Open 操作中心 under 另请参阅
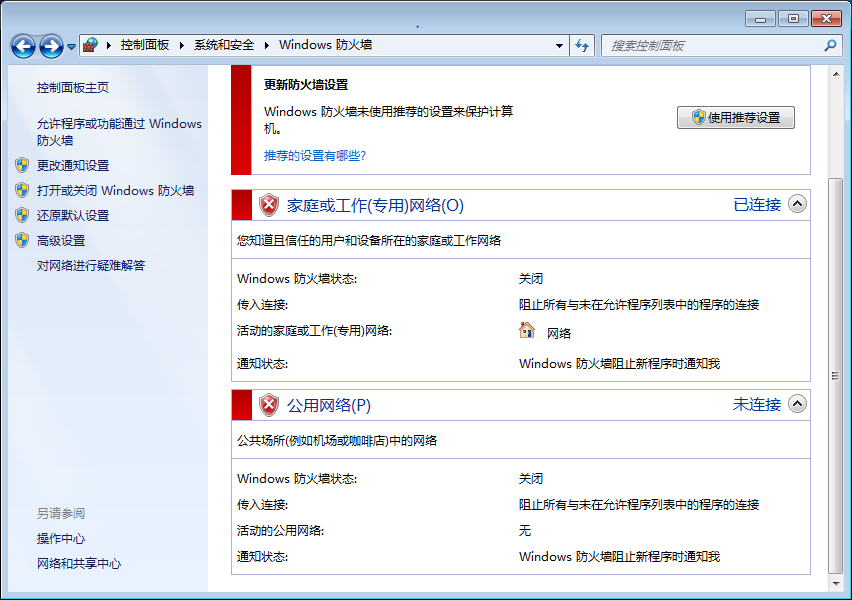This screenshot has width=852, height=600. pos(61,539)
